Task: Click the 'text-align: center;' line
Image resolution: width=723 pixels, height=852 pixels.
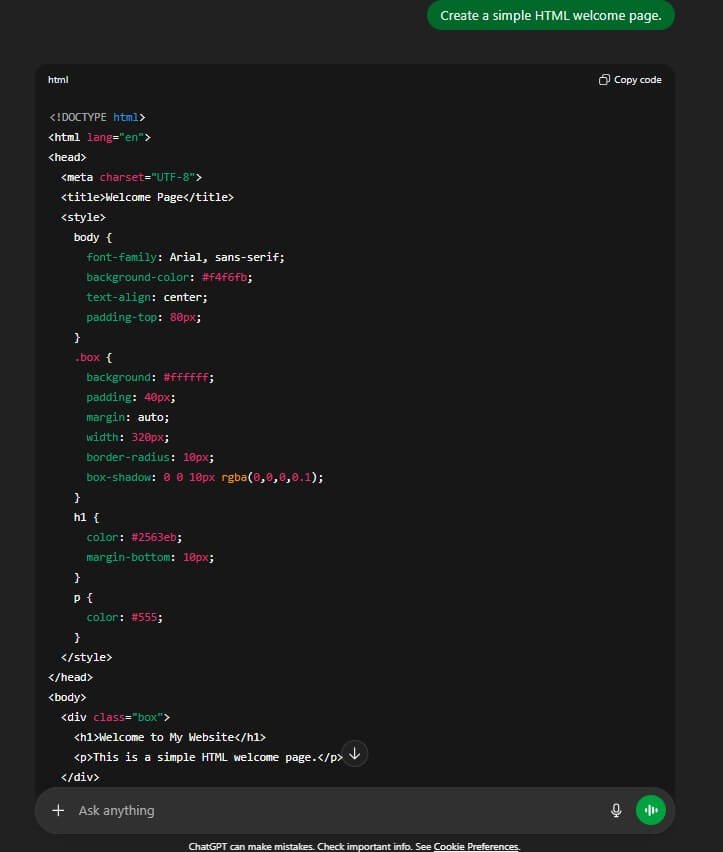Action: click(x=147, y=297)
